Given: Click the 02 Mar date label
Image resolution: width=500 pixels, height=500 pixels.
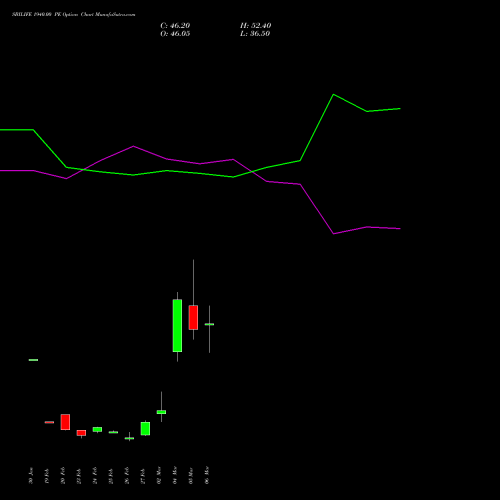Looking at the screenshot, I should click(x=159, y=475).
